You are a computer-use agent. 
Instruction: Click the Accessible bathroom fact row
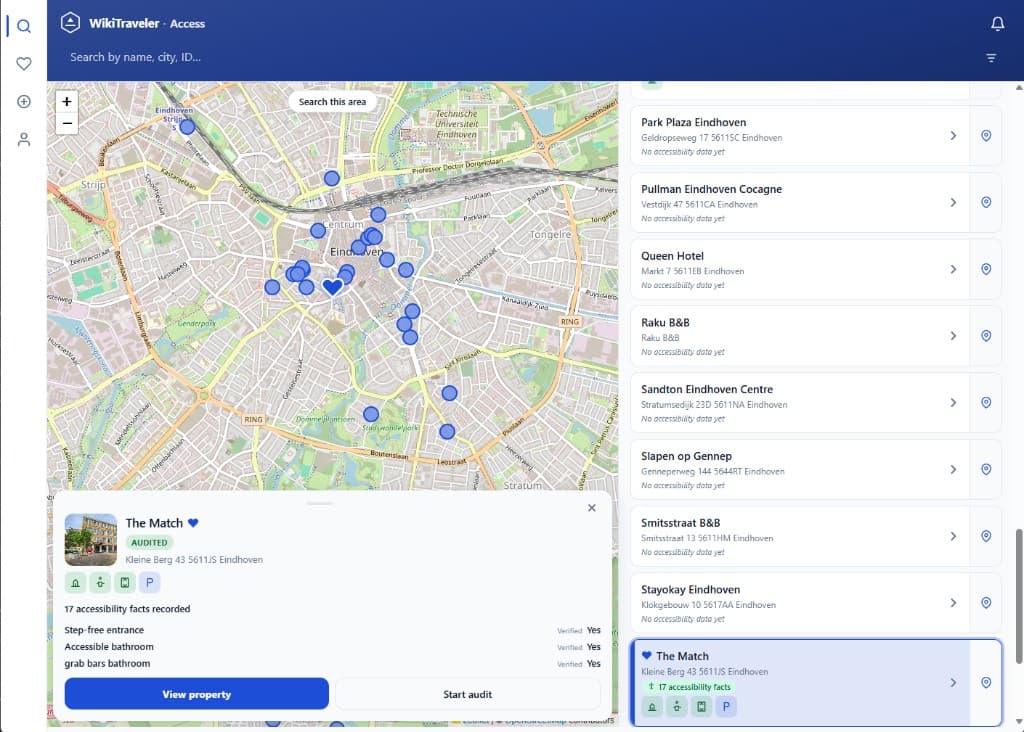(x=332, y=646)
